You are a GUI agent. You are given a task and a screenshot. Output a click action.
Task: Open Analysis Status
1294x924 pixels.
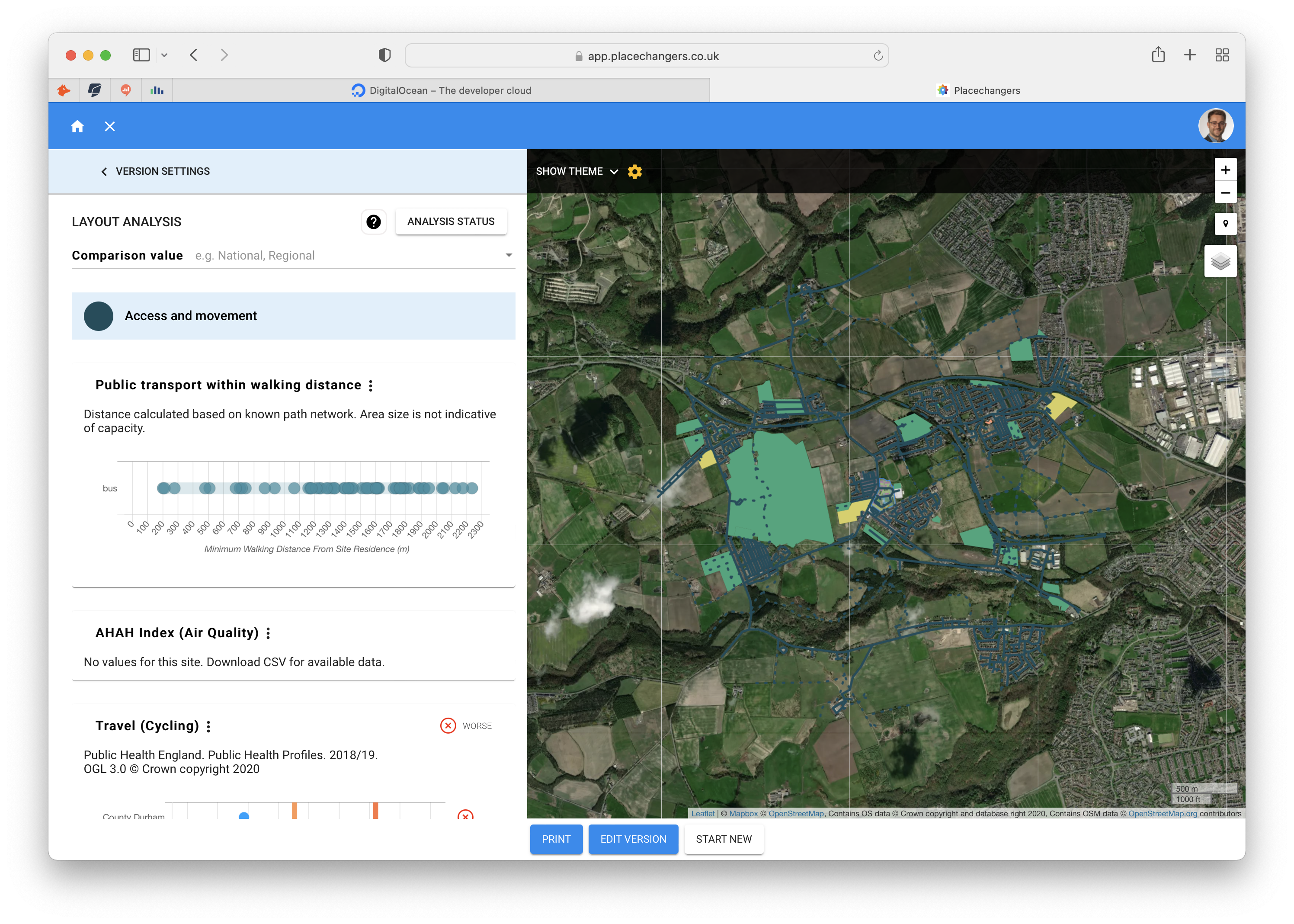tap(451, 221)
